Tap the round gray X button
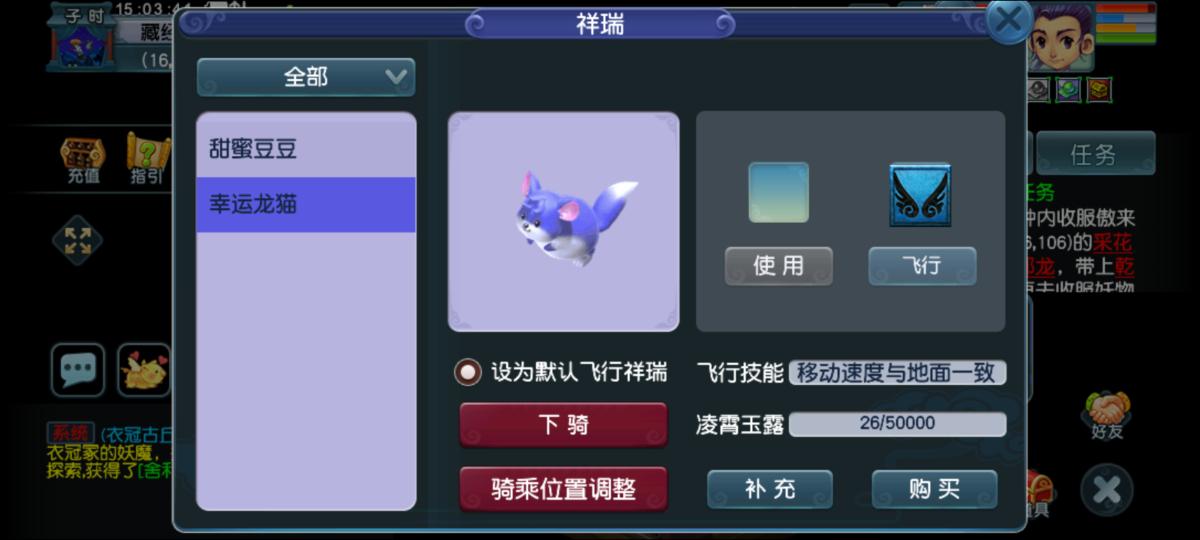1200x540 pixels. [1107, 490]
